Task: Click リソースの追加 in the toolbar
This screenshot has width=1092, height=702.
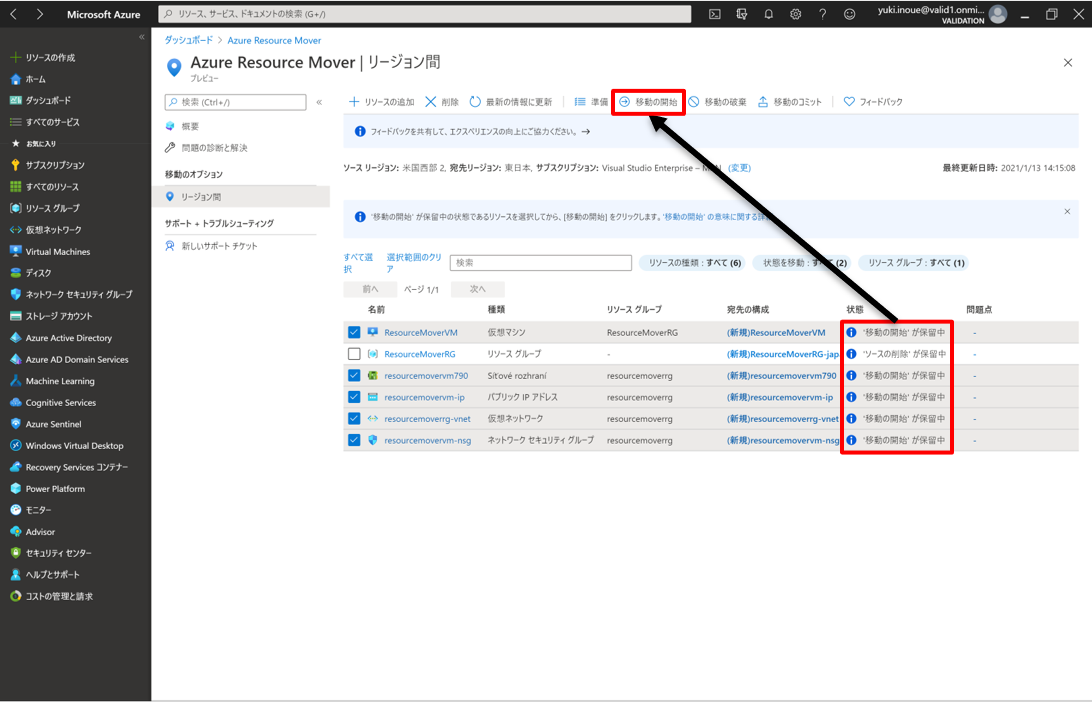Action: (x=382, y=102)
